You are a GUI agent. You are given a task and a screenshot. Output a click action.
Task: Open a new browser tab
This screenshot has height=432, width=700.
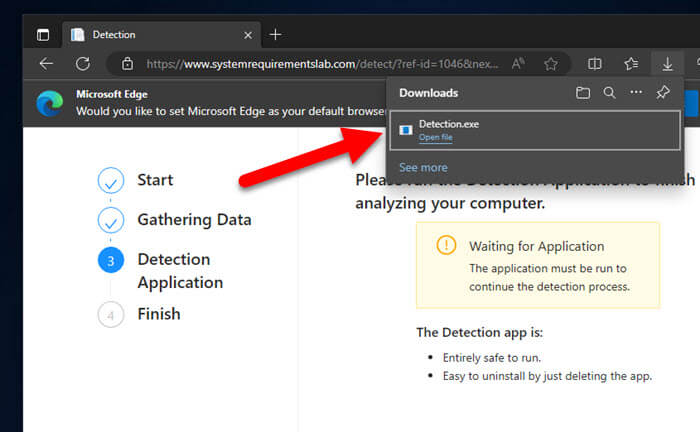[x=275, y=34]
